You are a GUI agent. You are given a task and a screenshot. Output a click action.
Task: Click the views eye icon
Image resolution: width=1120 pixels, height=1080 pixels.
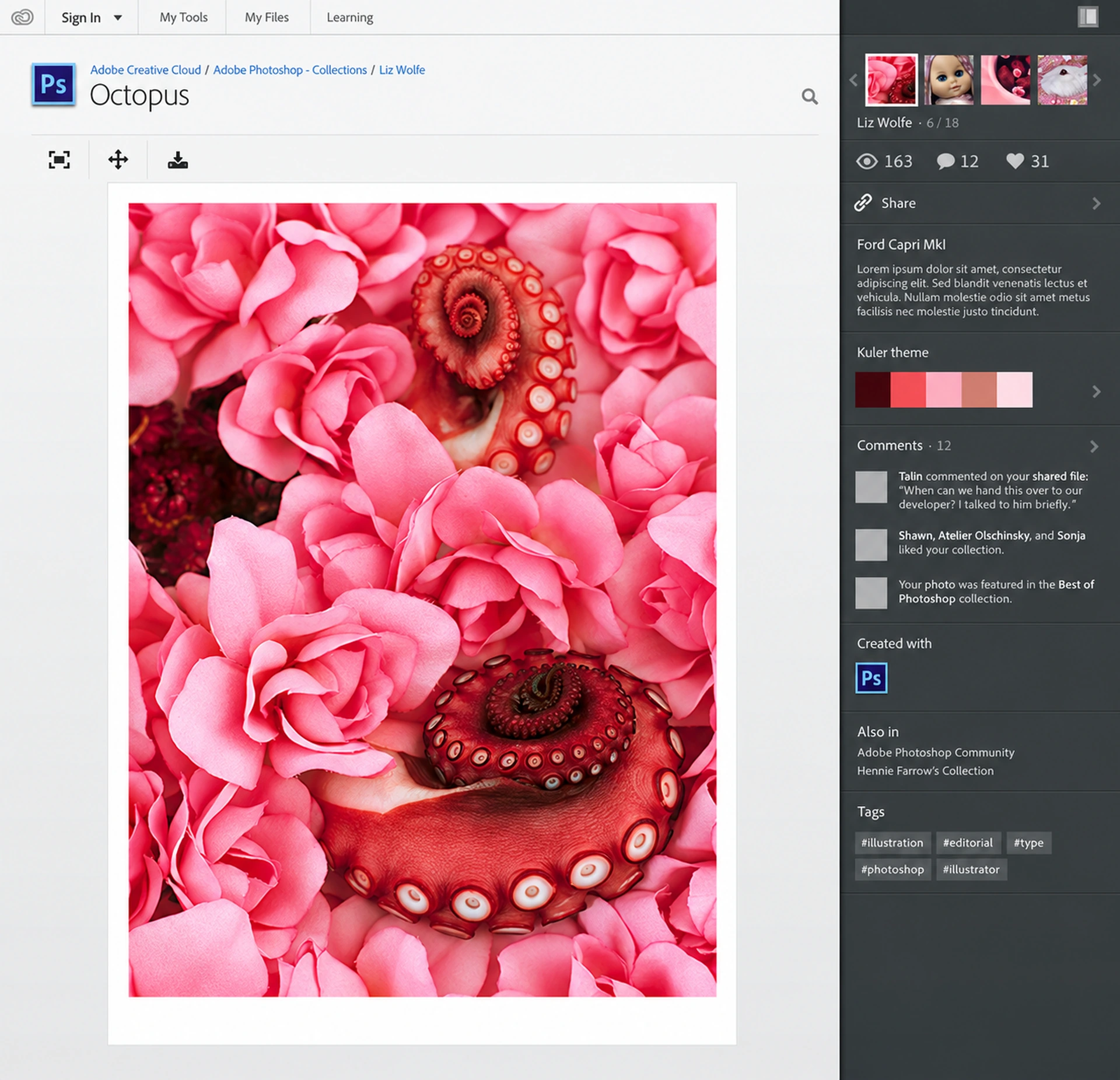coord(867,161)
